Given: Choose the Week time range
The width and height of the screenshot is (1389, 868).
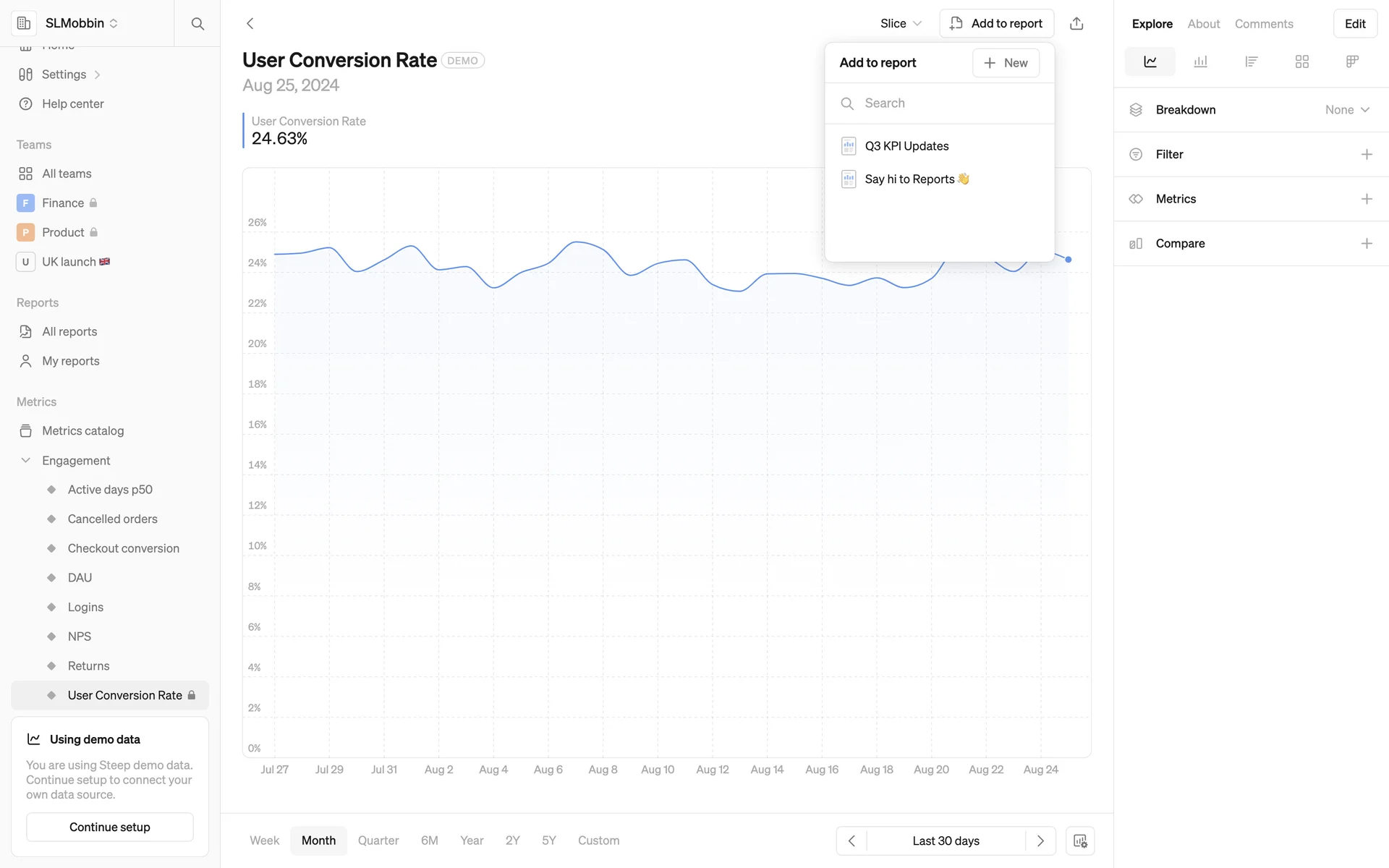Looking at the screenshot, I should point(264,841).
